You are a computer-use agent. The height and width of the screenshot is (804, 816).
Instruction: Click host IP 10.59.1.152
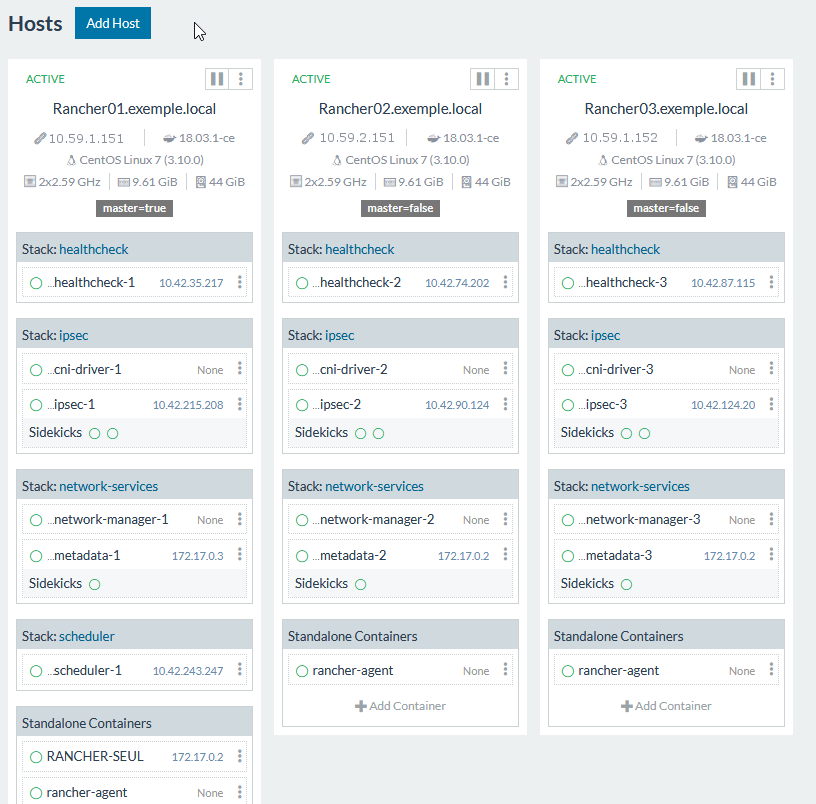click(620, 138)
